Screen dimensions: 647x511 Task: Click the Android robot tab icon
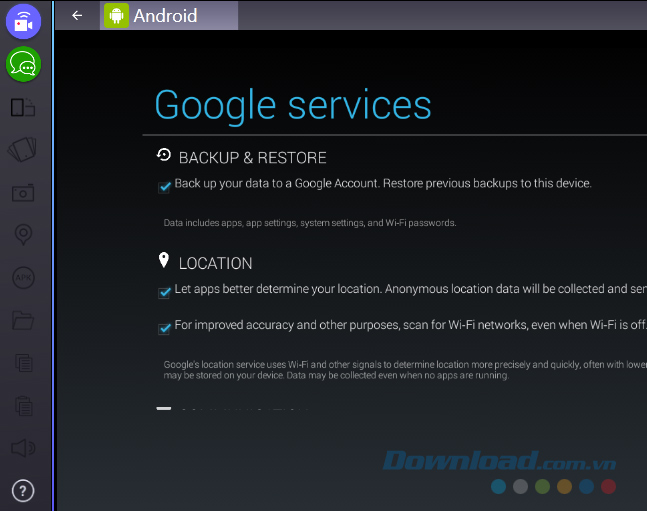pyautogui.click(x=116, y=15)
